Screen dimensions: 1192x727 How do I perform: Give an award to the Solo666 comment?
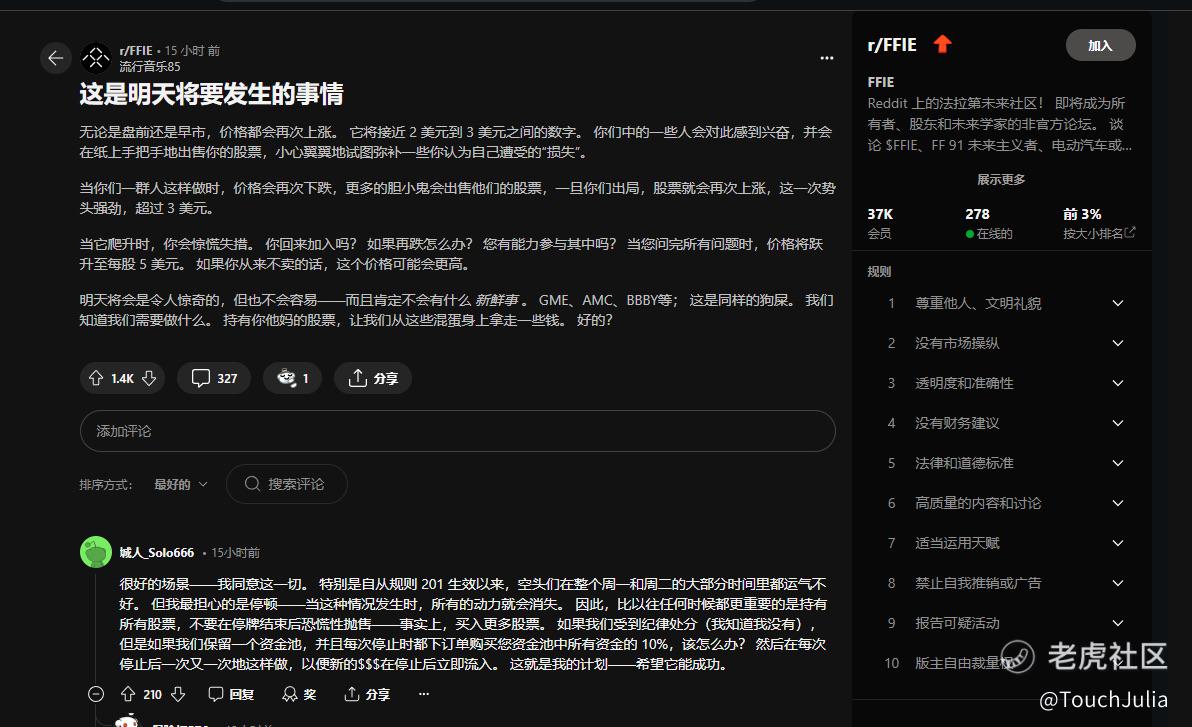tap(300, 694)
